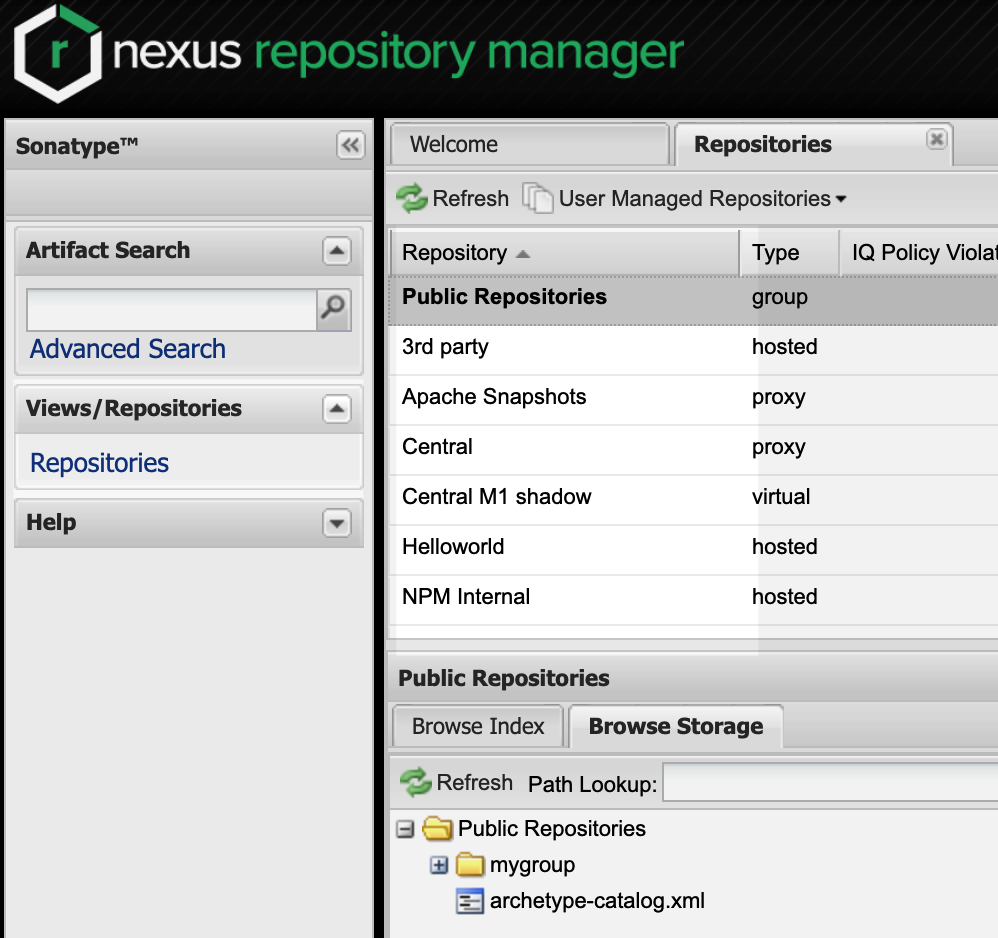Expand the Help panel
The image size is (998, 938).
pos(337,523)
